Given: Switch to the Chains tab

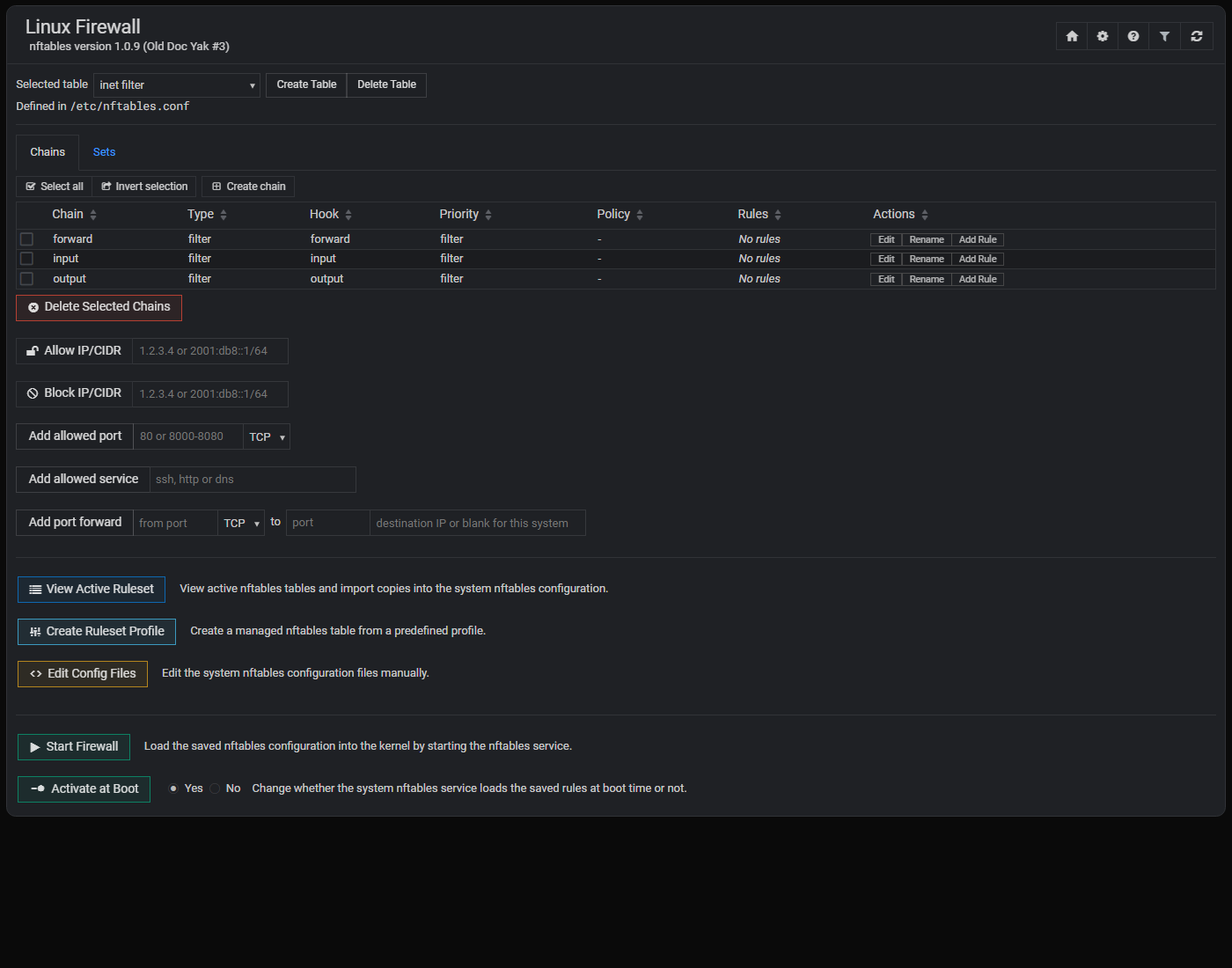Looking at the screenshot, I should (x=48, y=152).
